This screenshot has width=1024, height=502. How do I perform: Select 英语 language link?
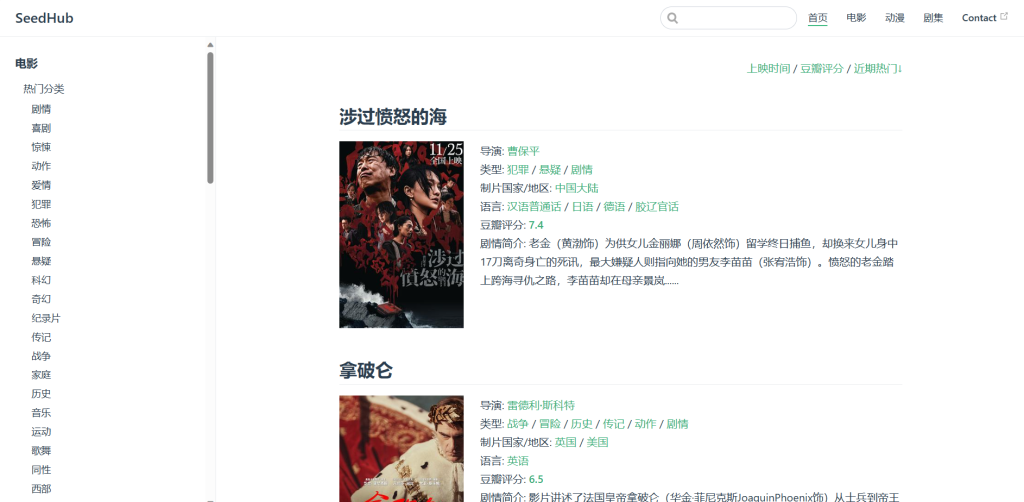pyautogui.click(x=518, y=461)
